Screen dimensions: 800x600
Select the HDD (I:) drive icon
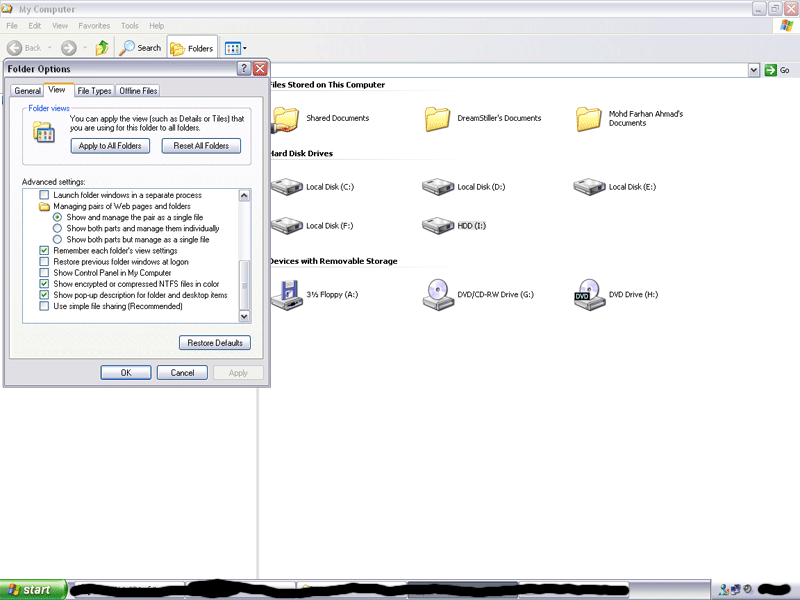click(x=438, y=226)
